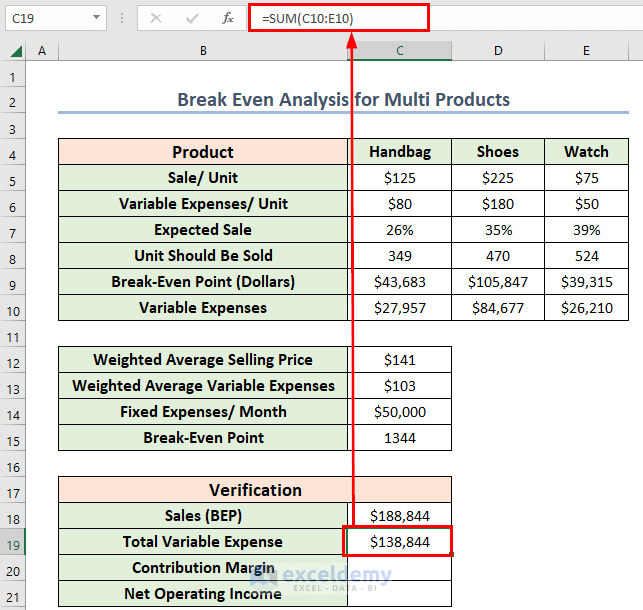The image size is (643, 610).
Task: Select the 'Handbag' header cell
Action: coord(400,152)
